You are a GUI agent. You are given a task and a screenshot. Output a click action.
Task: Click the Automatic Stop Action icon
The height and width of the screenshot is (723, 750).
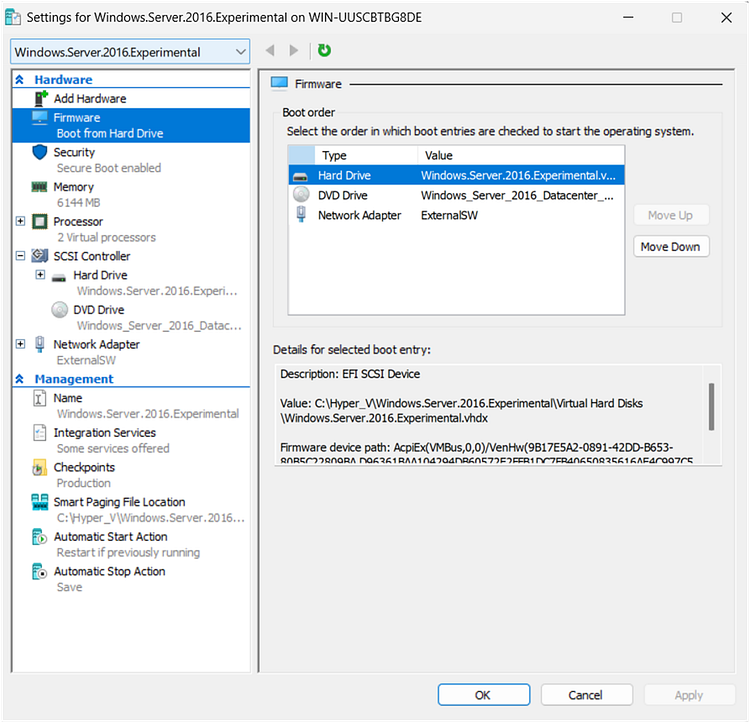pos(40,571)
